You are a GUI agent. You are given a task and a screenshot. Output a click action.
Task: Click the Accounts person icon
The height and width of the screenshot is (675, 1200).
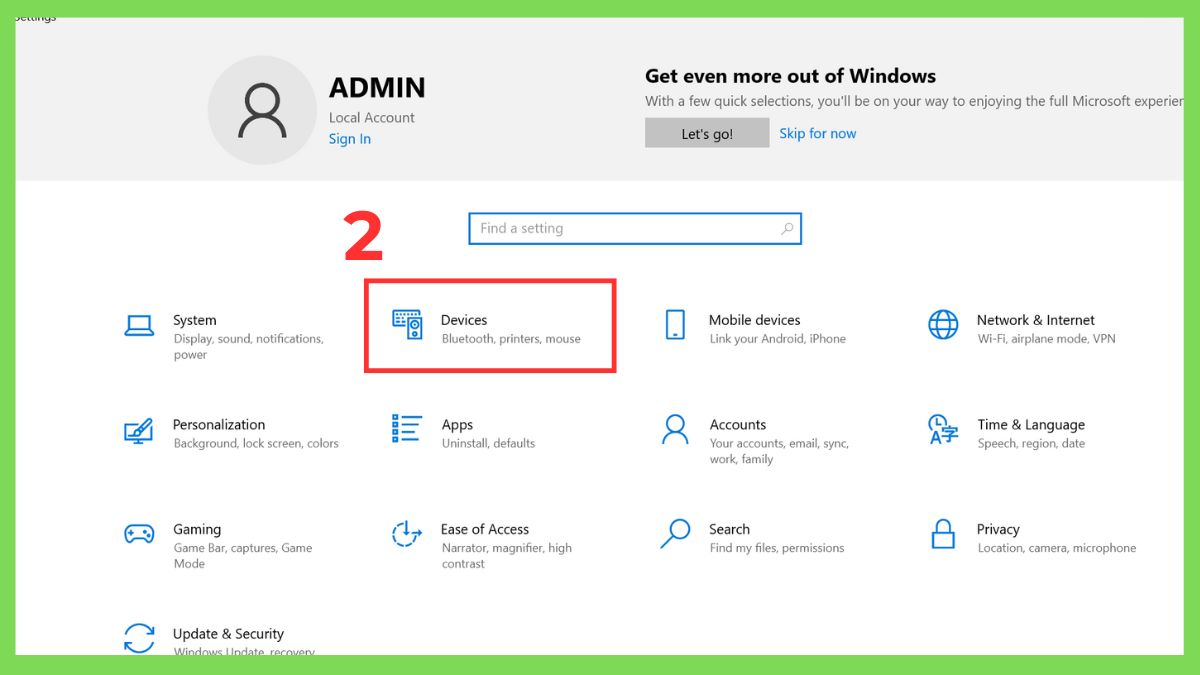point(673,430)
